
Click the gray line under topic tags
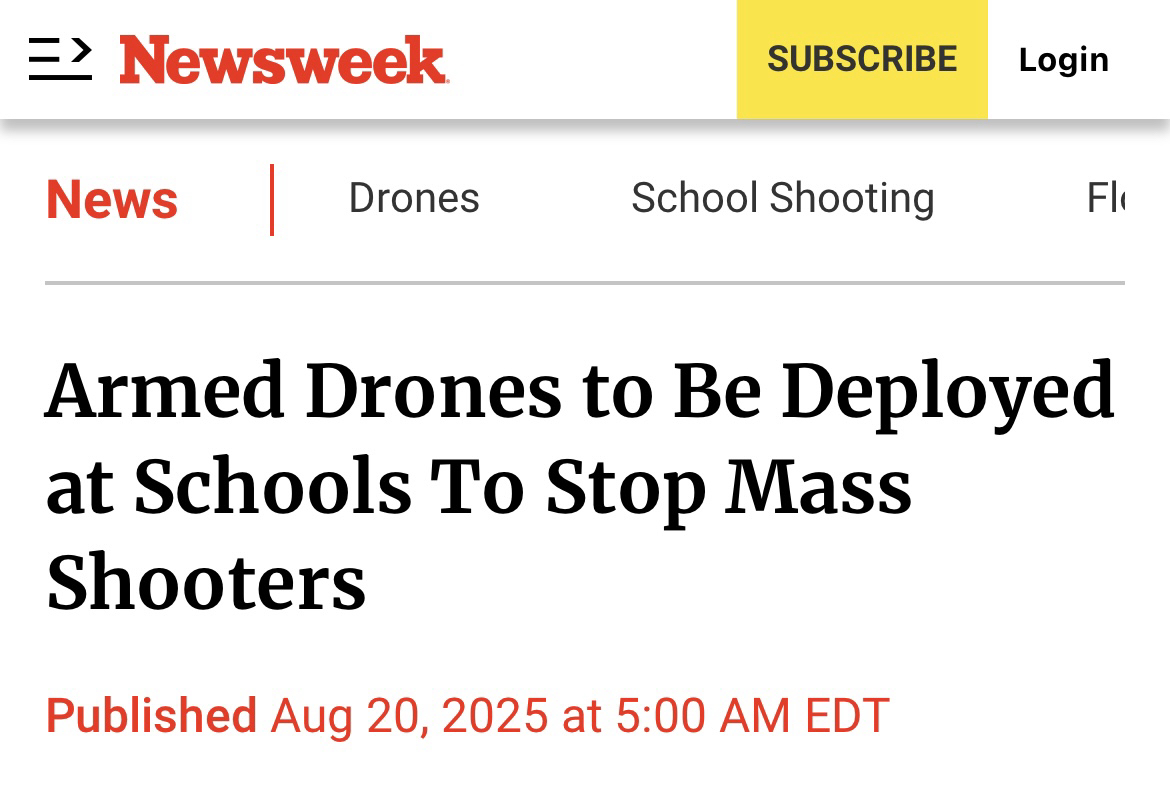pyautogui.click(x=585, y=283)
